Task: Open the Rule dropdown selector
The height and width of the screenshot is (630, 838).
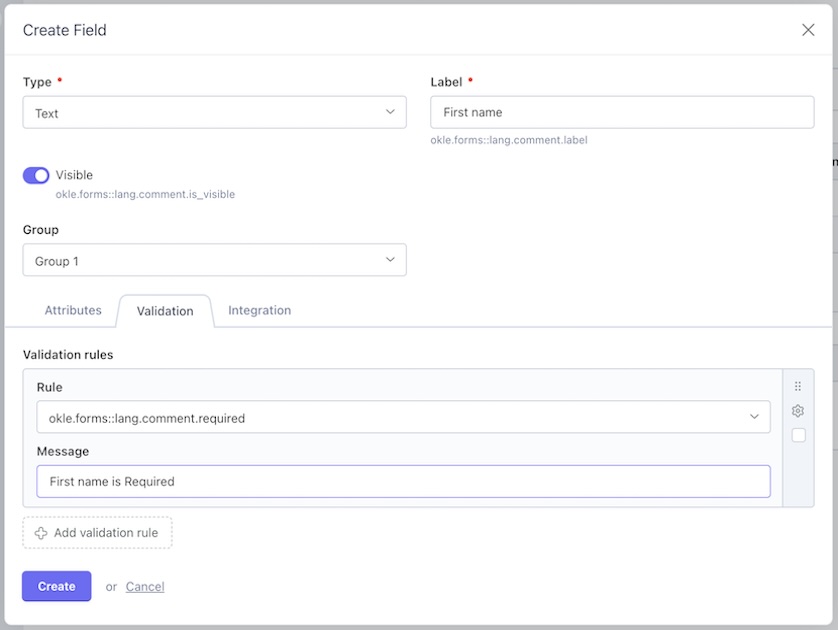Action: (400, 418)
